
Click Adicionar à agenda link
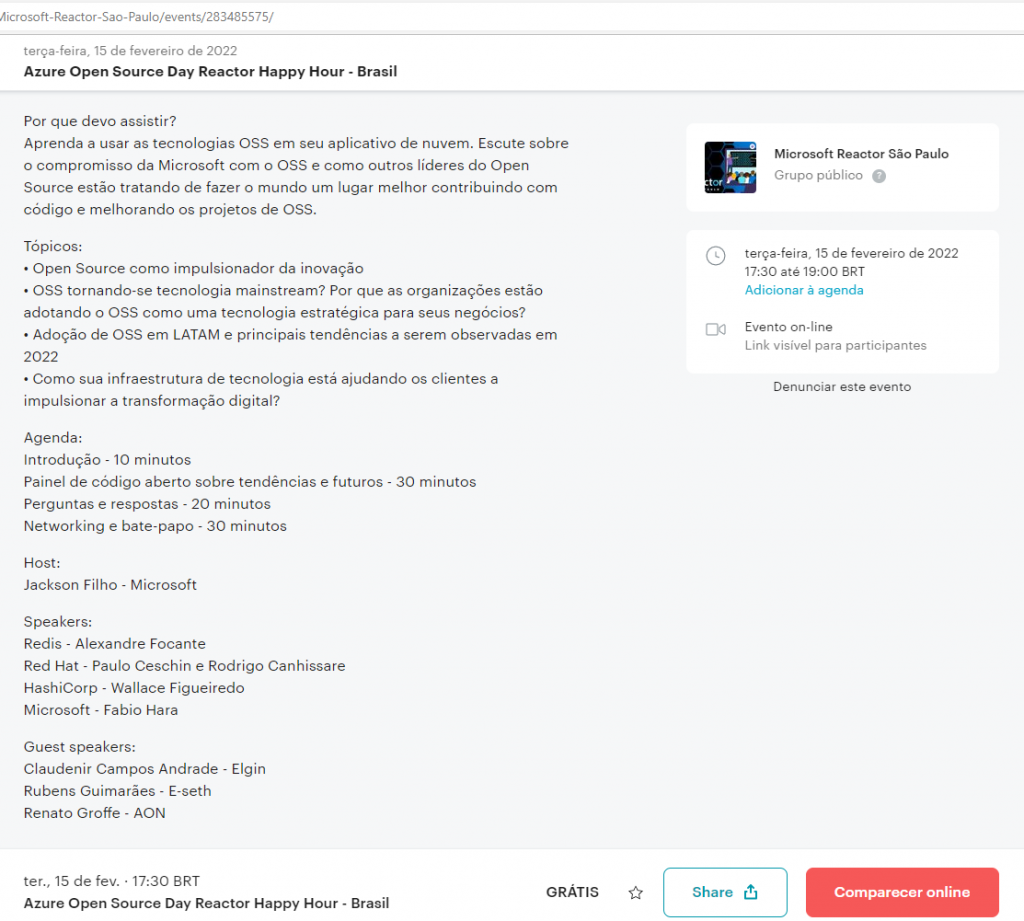pos(804,290)
